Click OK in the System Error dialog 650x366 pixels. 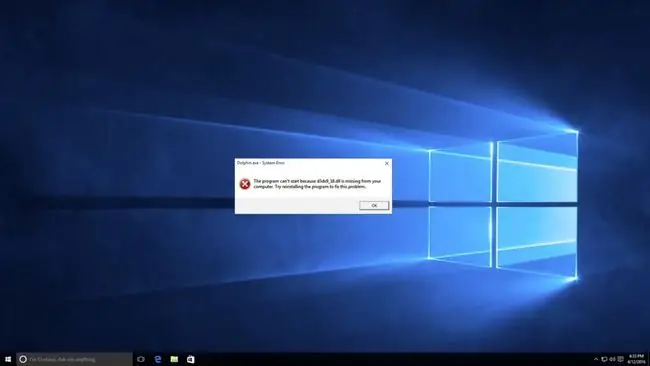click(x=374, y=205)
